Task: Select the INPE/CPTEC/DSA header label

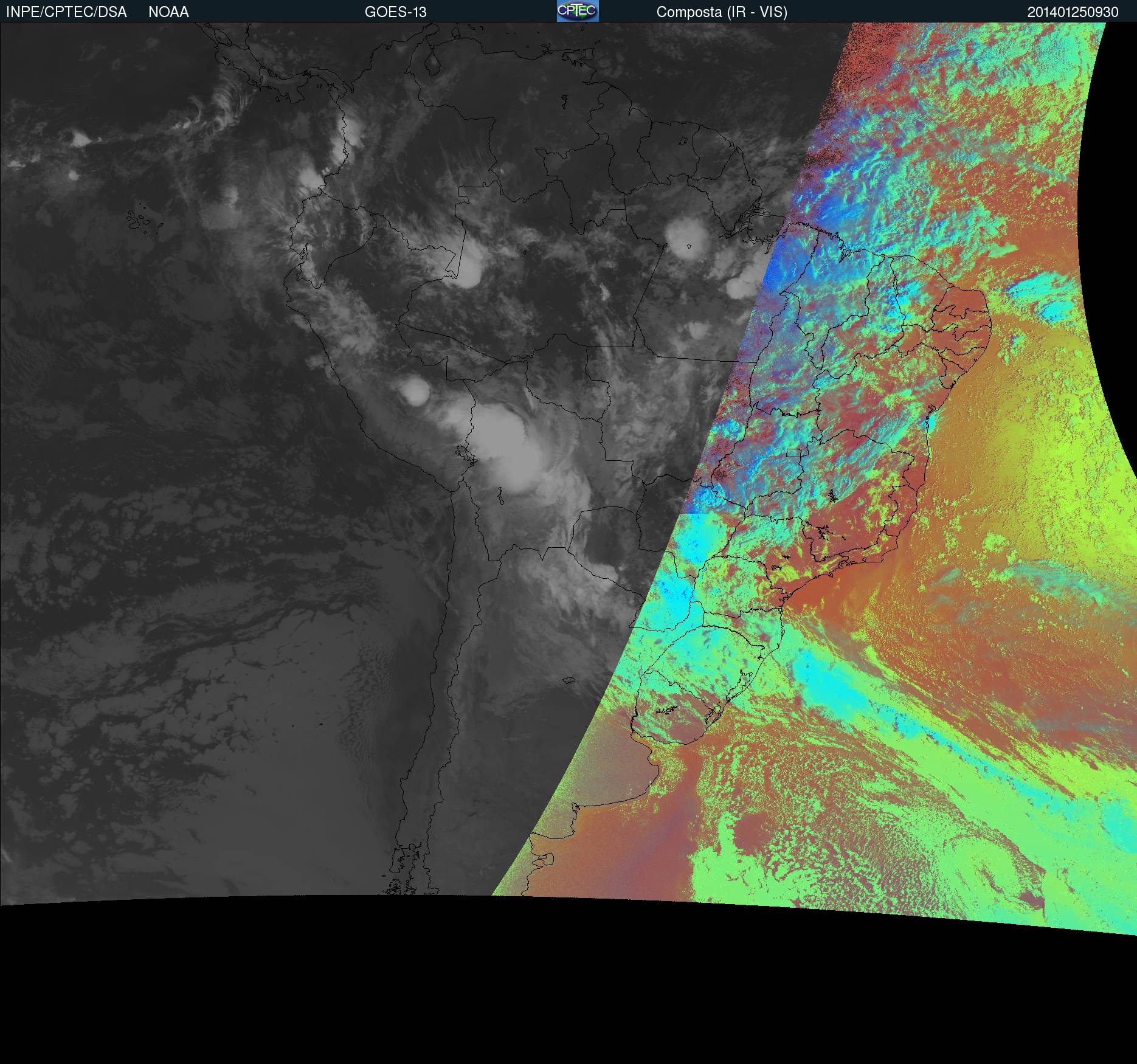Action: (x=66, y=12)
